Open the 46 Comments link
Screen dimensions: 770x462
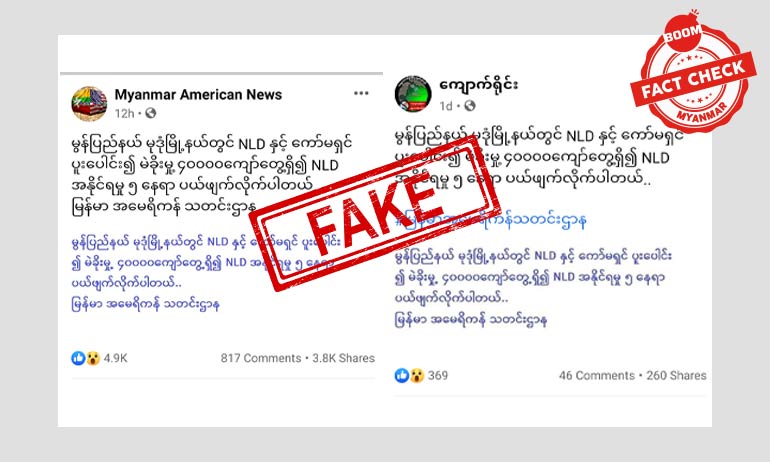597,376
